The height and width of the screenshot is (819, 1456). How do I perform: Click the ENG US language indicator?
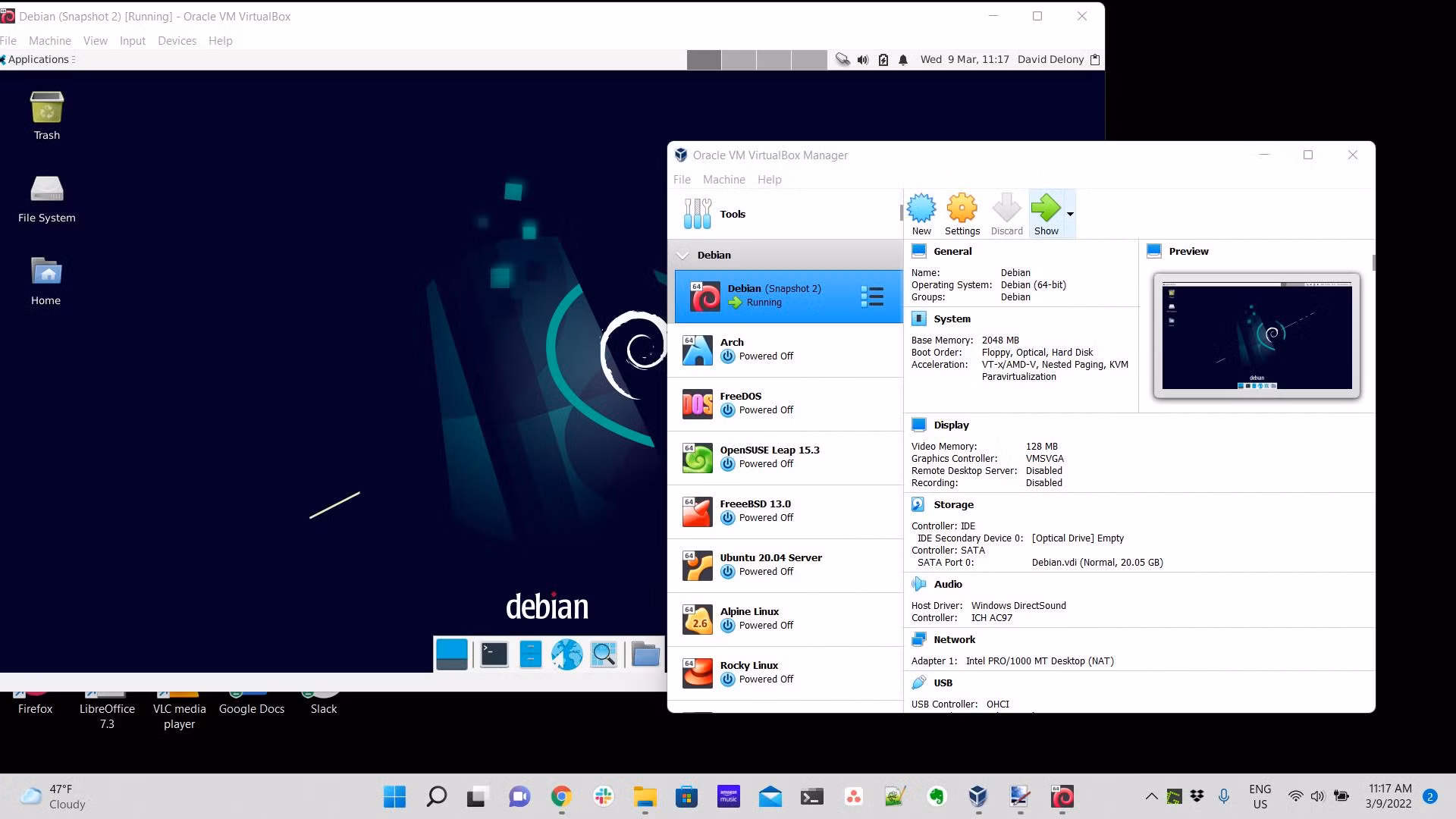tap(1260, 796)
